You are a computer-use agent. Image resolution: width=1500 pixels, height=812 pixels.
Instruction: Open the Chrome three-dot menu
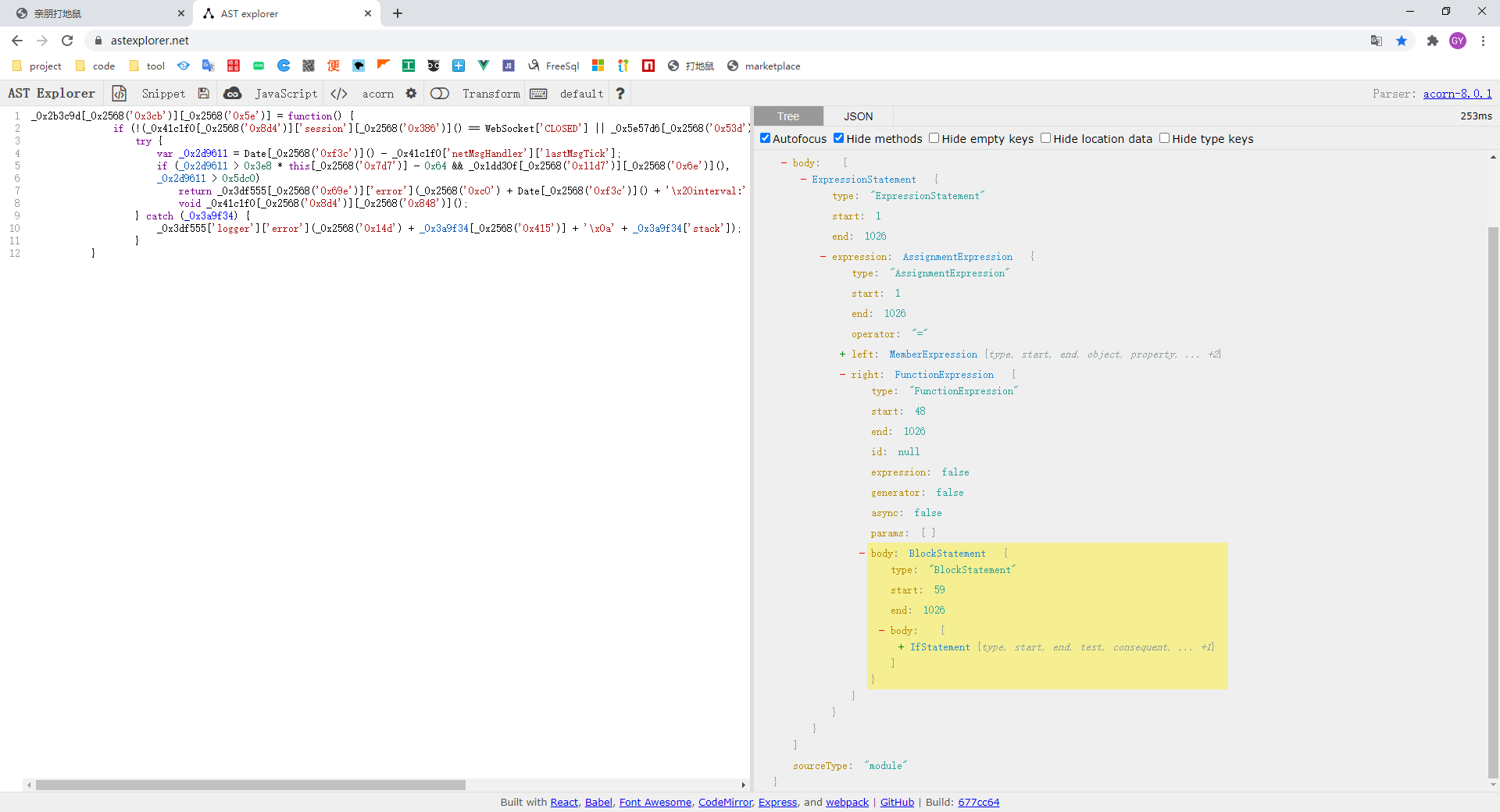[x=1483, y=41]
